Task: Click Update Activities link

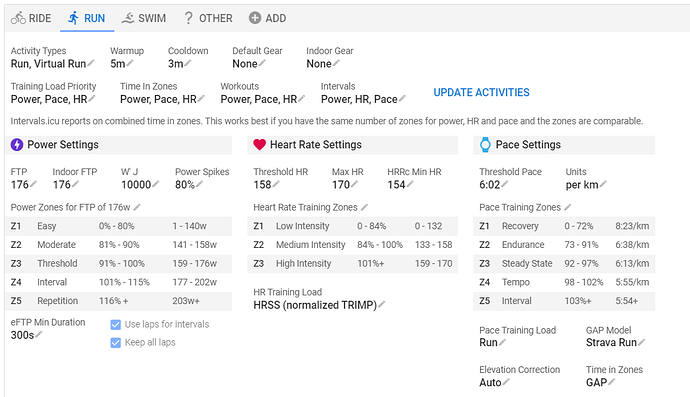Action: point(481,92)
